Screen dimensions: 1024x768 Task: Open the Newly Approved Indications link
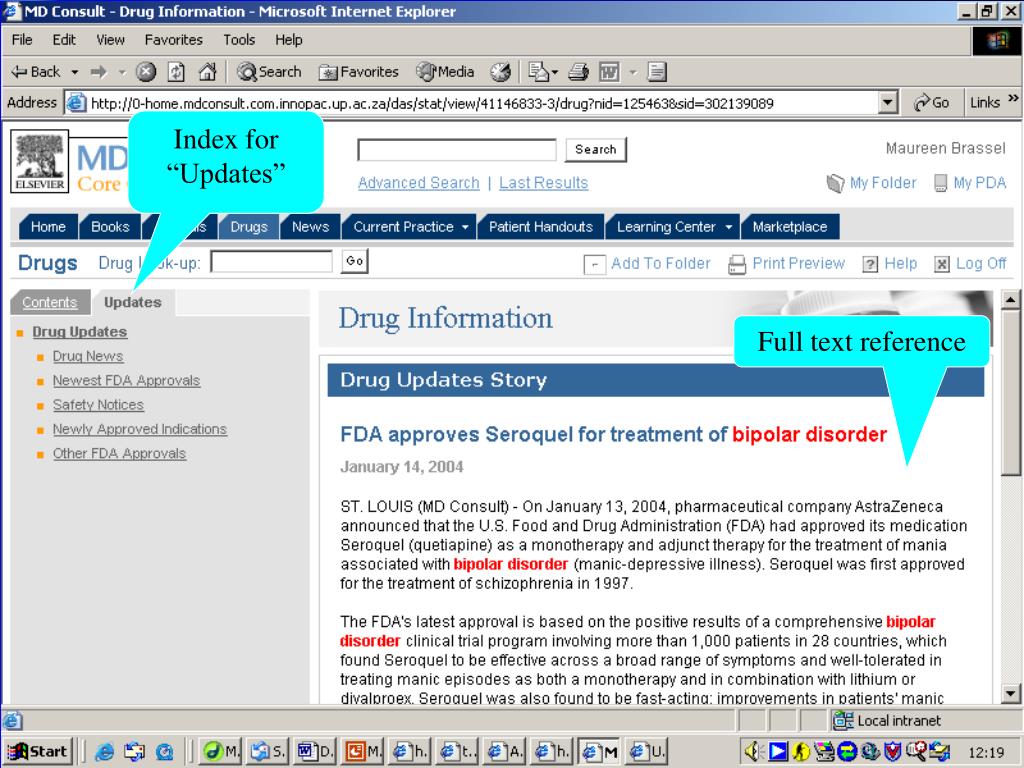click(140, 429)
